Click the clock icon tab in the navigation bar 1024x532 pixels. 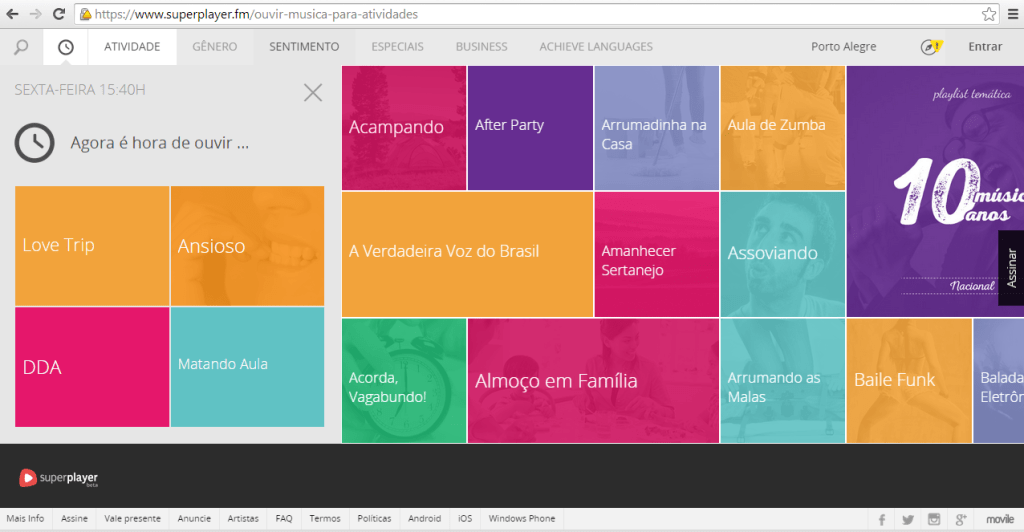(x=66, y=47)
